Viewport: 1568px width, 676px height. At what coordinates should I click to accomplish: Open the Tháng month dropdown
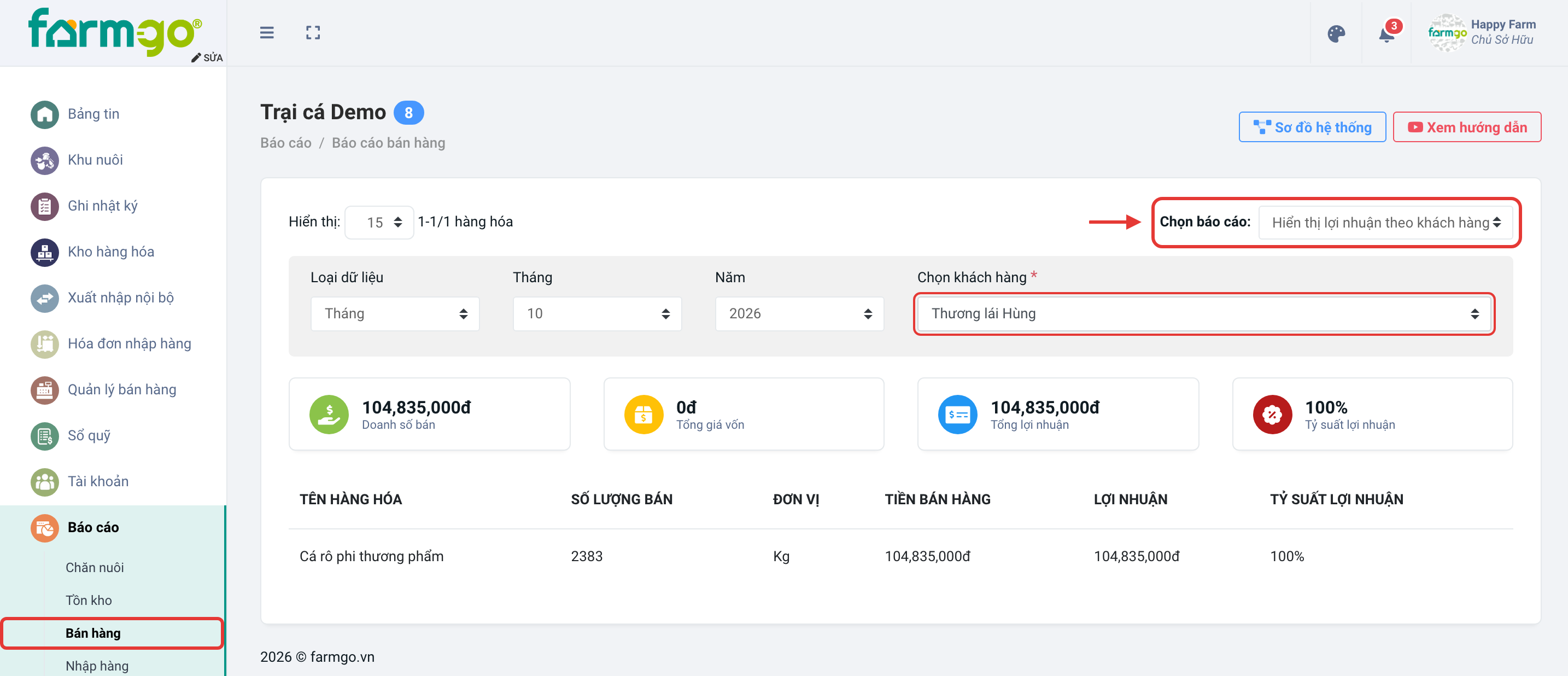click(597, 313)
